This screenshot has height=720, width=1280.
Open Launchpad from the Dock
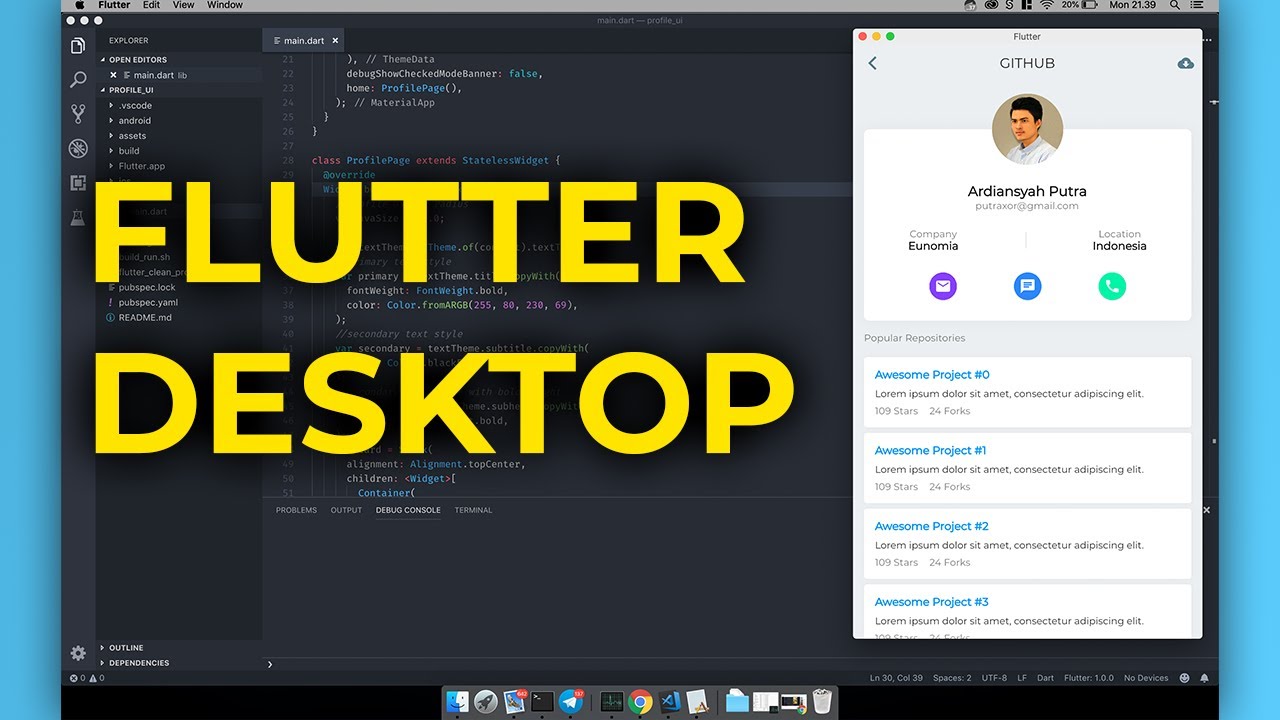(x=486, y=702)
